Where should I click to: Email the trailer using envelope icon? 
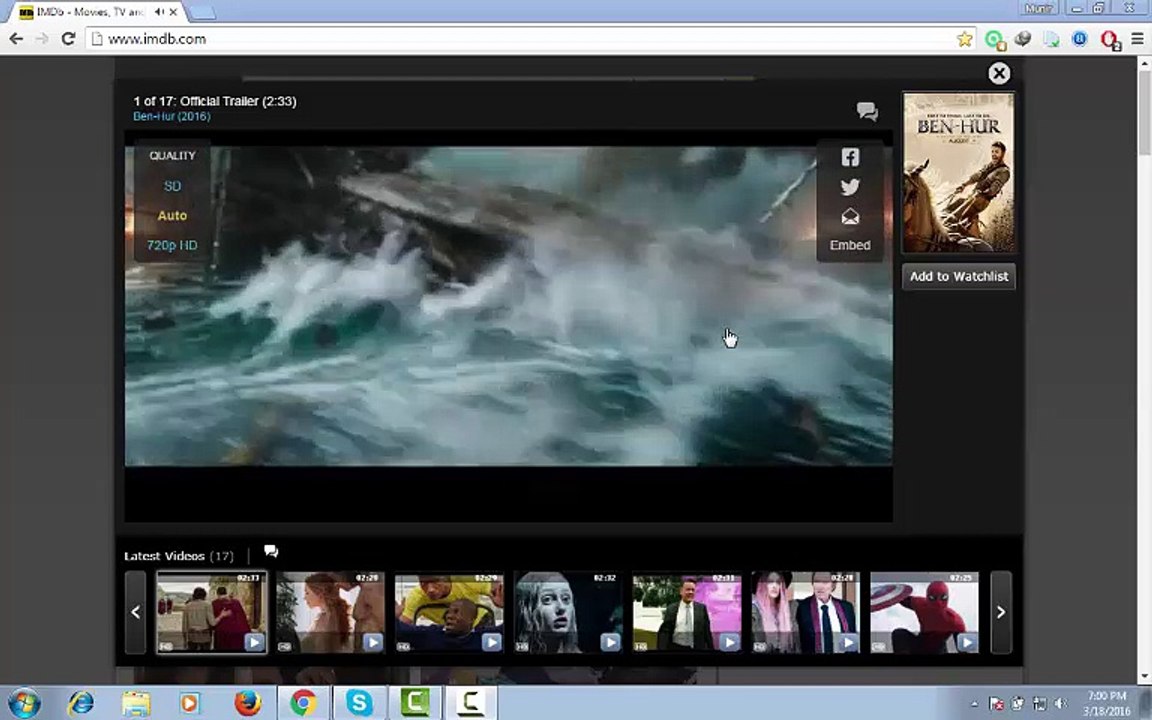850,217
